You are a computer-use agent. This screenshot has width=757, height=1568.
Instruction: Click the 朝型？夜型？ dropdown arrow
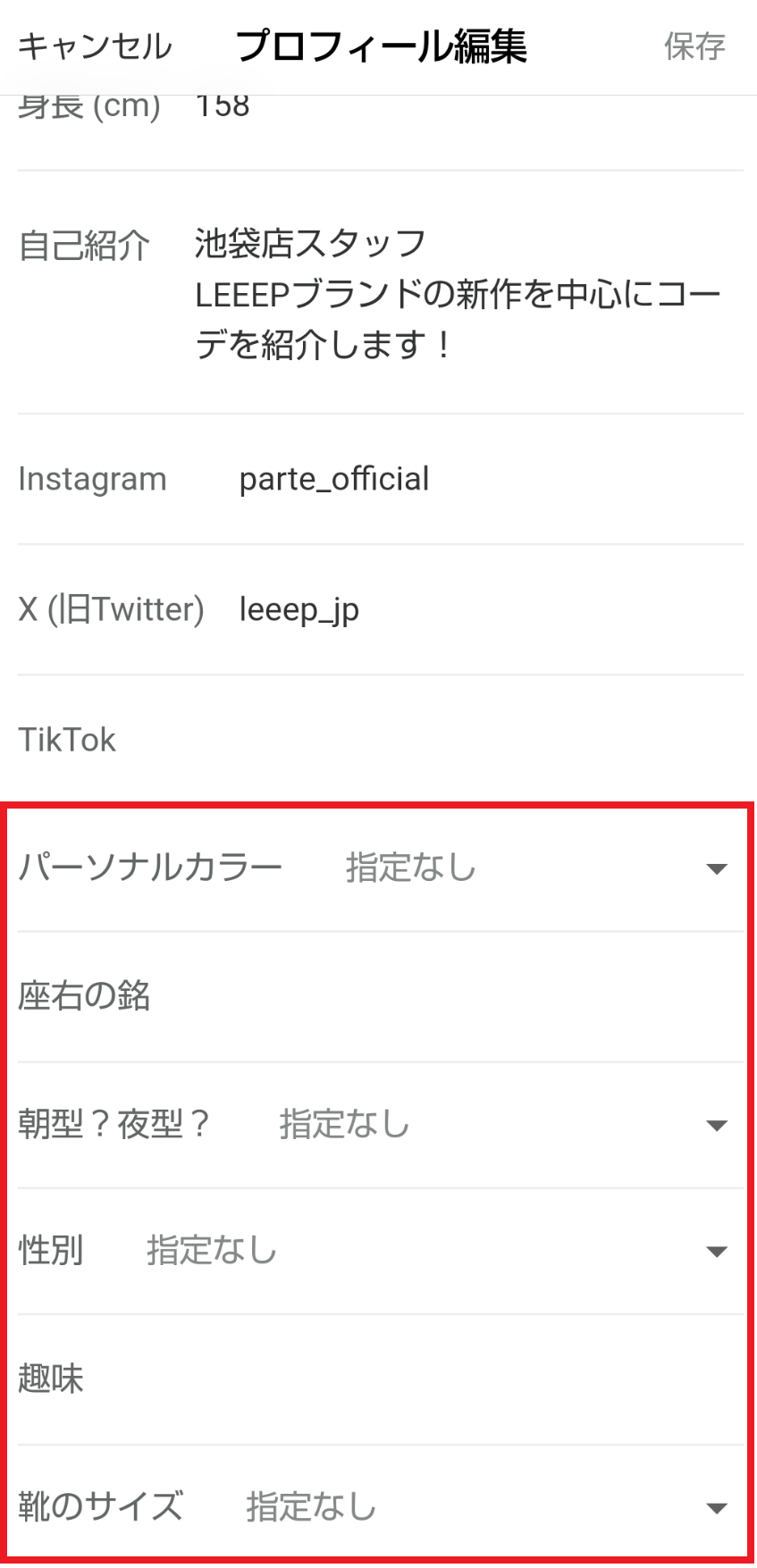click(716, 1125)
